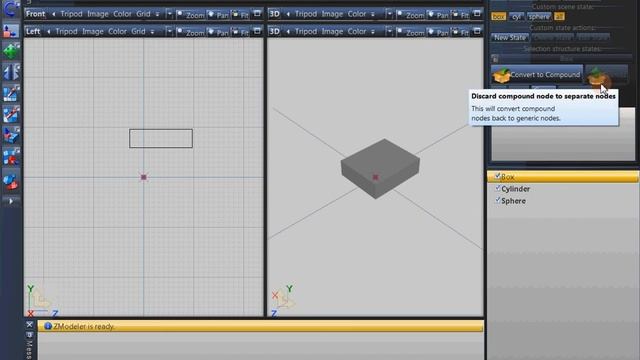Toggle Zoom mode in Front view toolbar
The width and height of the screenshot is (640, 360).
(x=190, y=15)
